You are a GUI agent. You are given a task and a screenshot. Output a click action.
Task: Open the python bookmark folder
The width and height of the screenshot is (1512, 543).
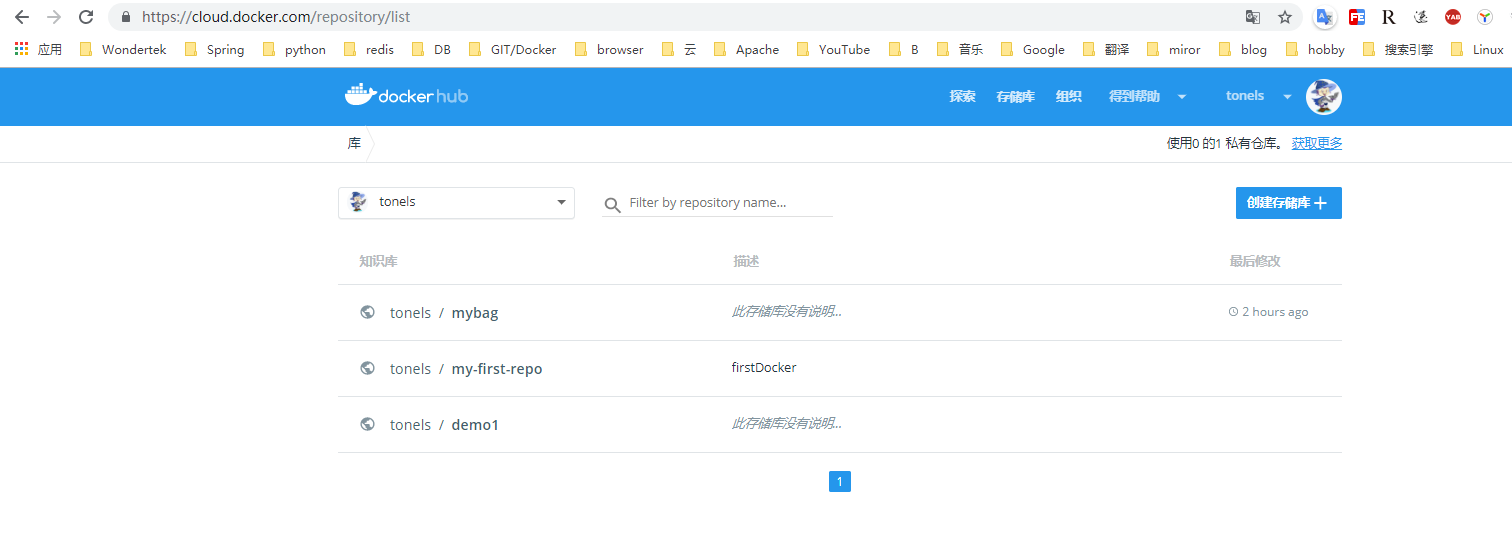point(295,49)
